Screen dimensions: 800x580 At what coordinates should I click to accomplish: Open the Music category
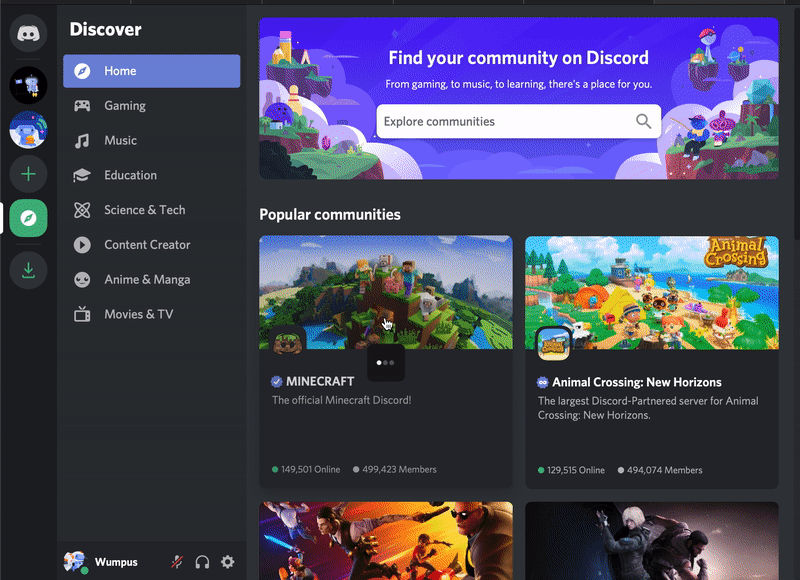pos(152,140)
